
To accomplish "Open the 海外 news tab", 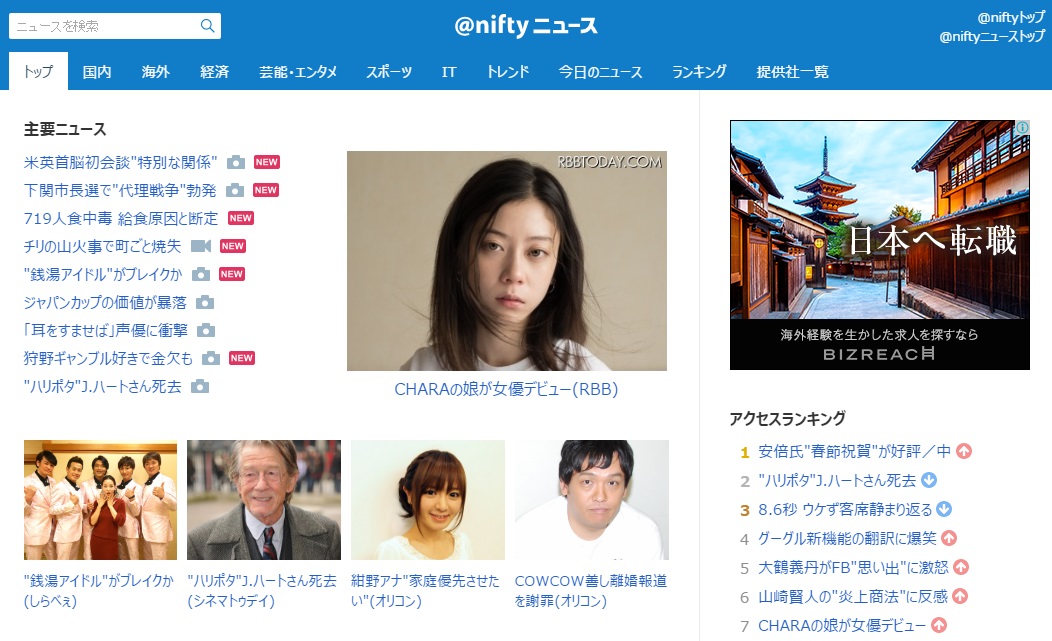I will pyautogui.click(x=156, y=72).
